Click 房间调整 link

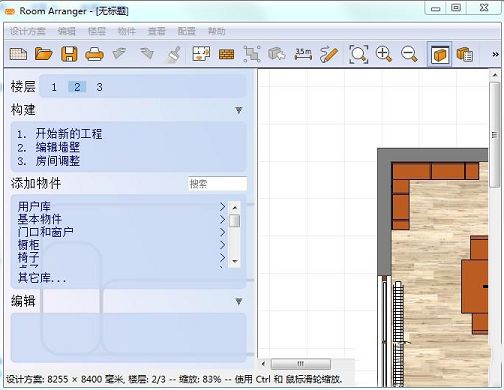58,161
